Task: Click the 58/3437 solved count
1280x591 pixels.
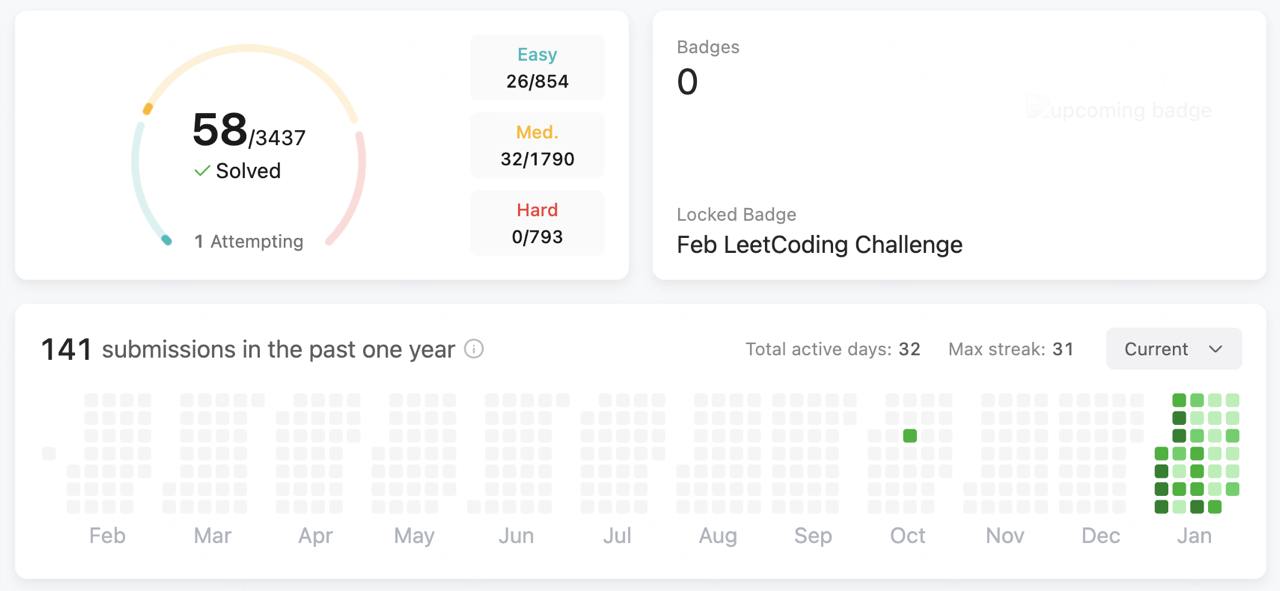Action: pos(248,131)
